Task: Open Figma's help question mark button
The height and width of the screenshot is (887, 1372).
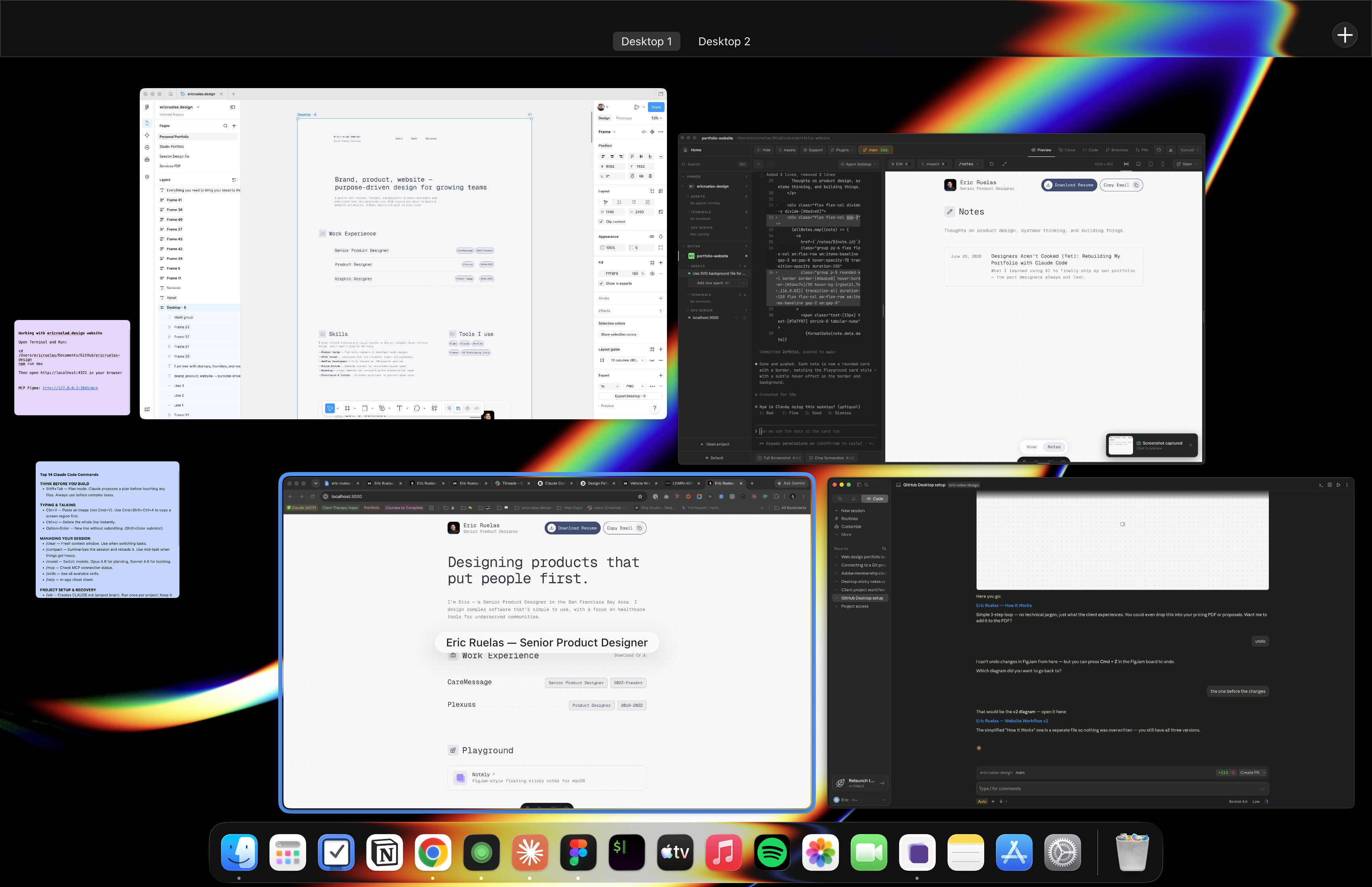Action: pos(654,409)
